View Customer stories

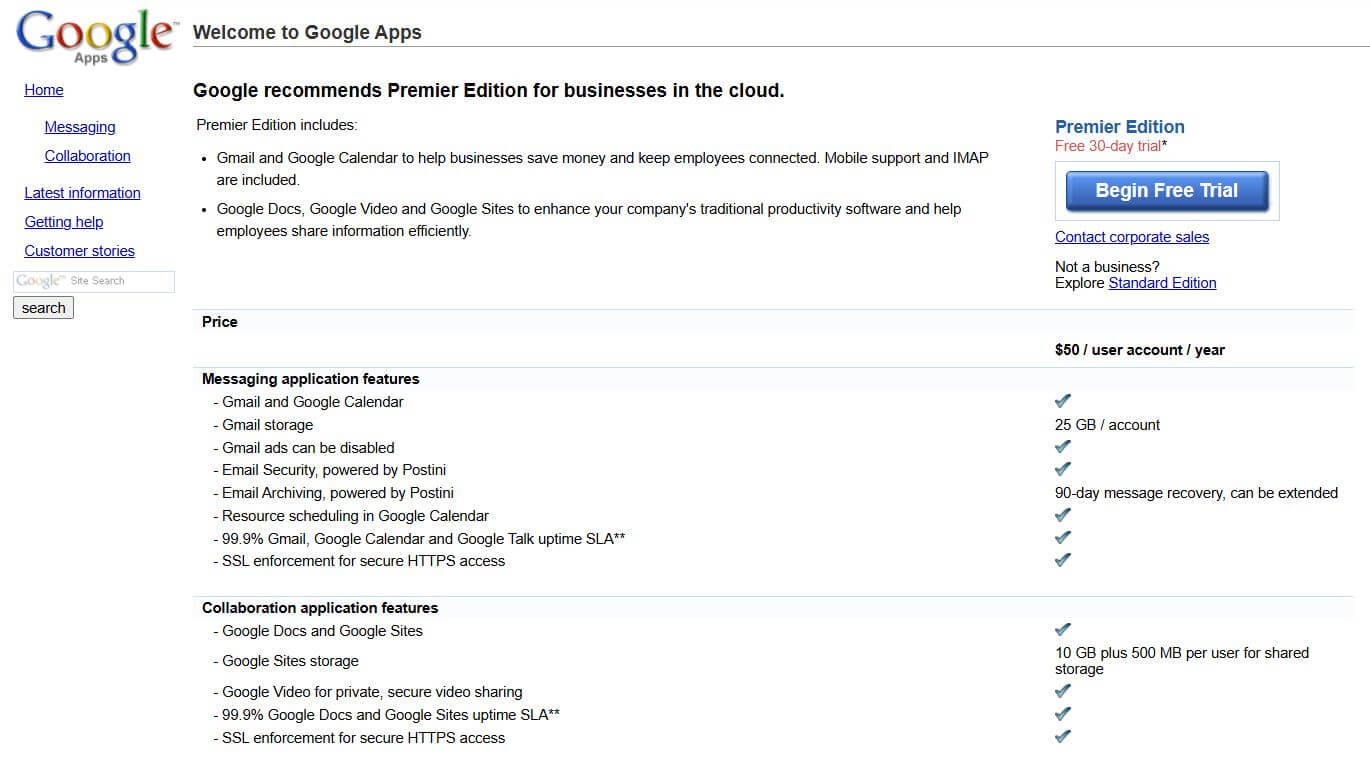(x=79, y=251)
